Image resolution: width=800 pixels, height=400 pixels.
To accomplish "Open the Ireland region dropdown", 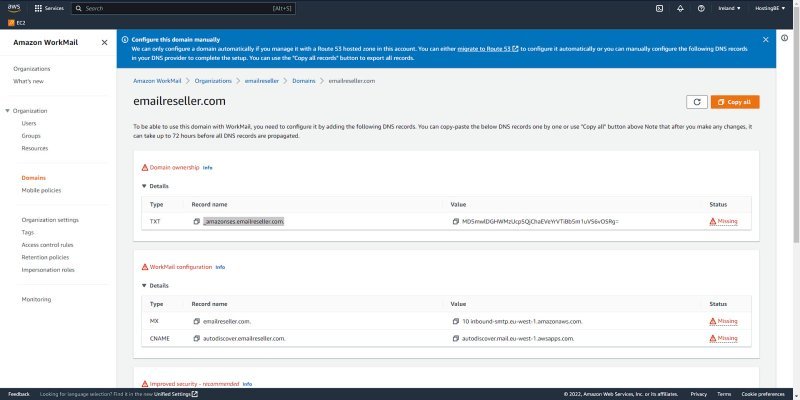I will coord(729,8).
